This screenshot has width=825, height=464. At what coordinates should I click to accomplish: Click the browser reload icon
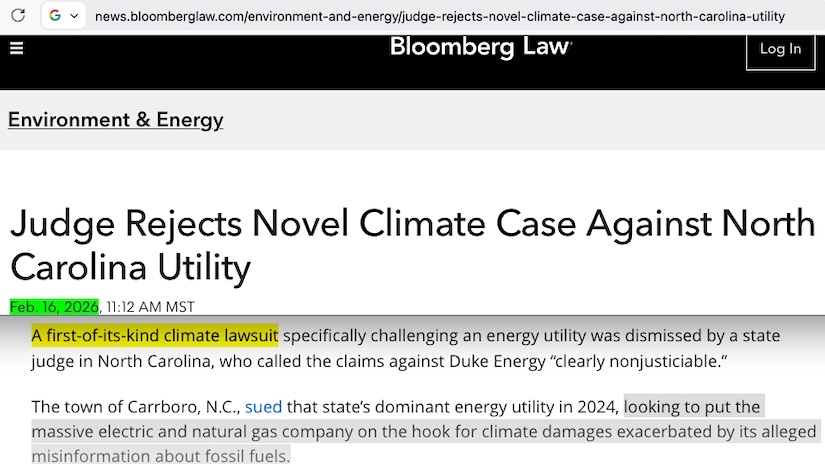coord(18,16)
